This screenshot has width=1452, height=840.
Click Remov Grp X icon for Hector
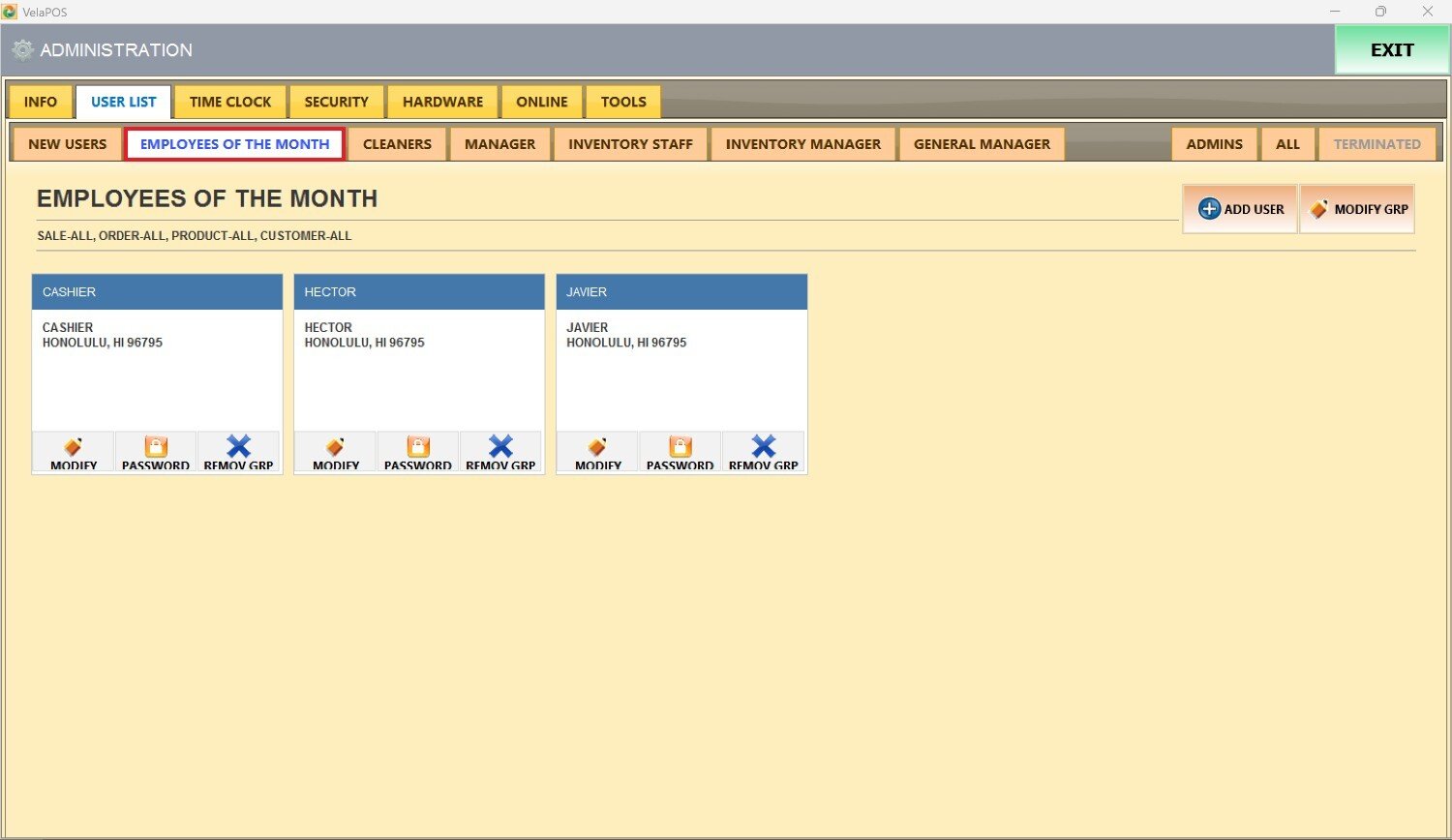click(x=500, y=446)
